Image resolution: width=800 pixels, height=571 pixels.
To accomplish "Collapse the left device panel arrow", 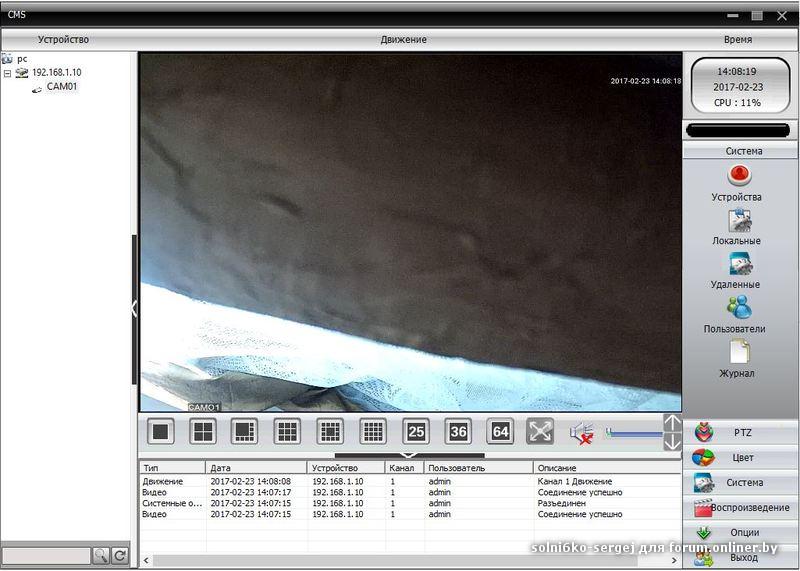I will coord(134,309).
